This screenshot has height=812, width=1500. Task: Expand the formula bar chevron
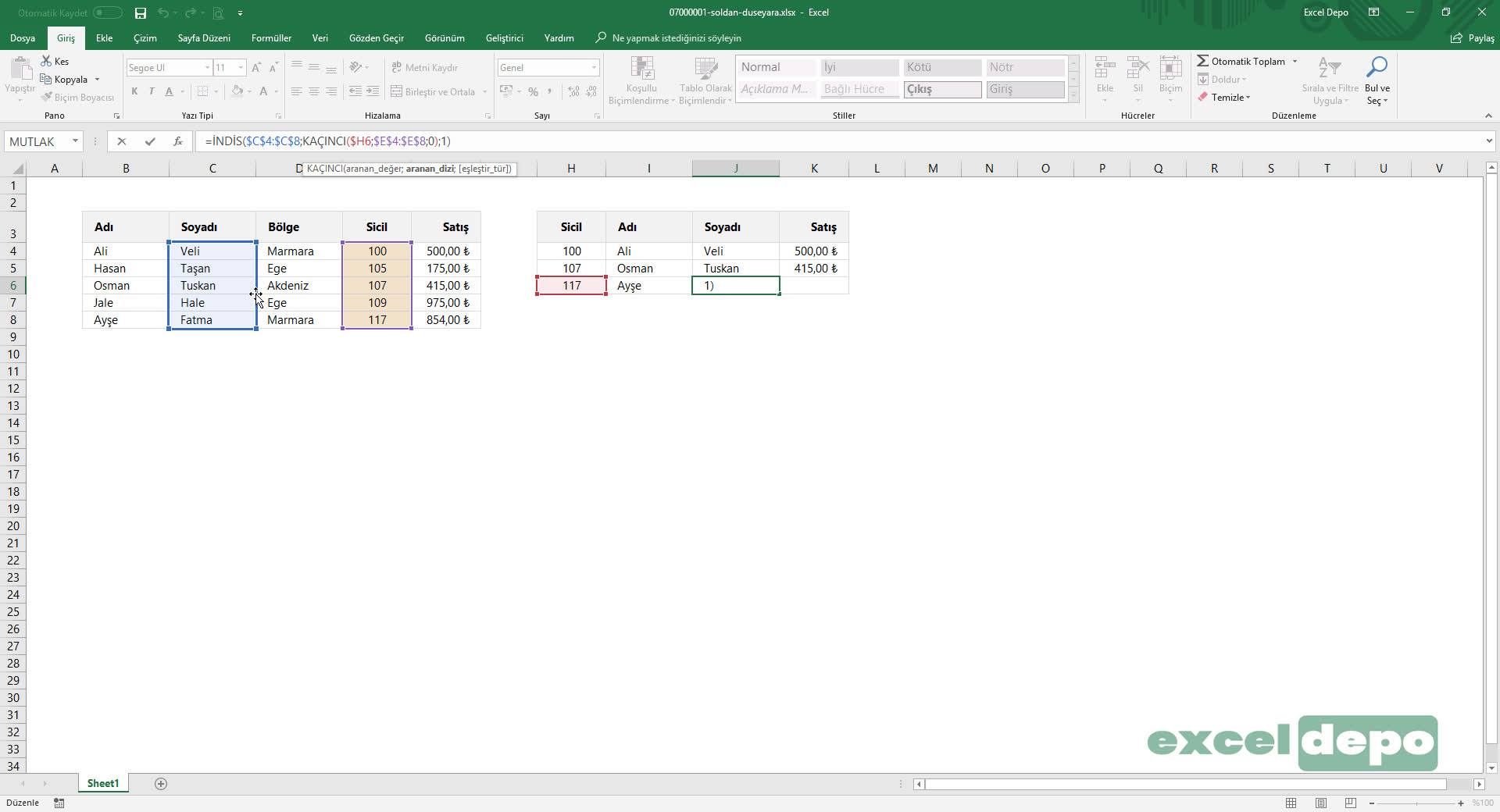pos(1488,141)
